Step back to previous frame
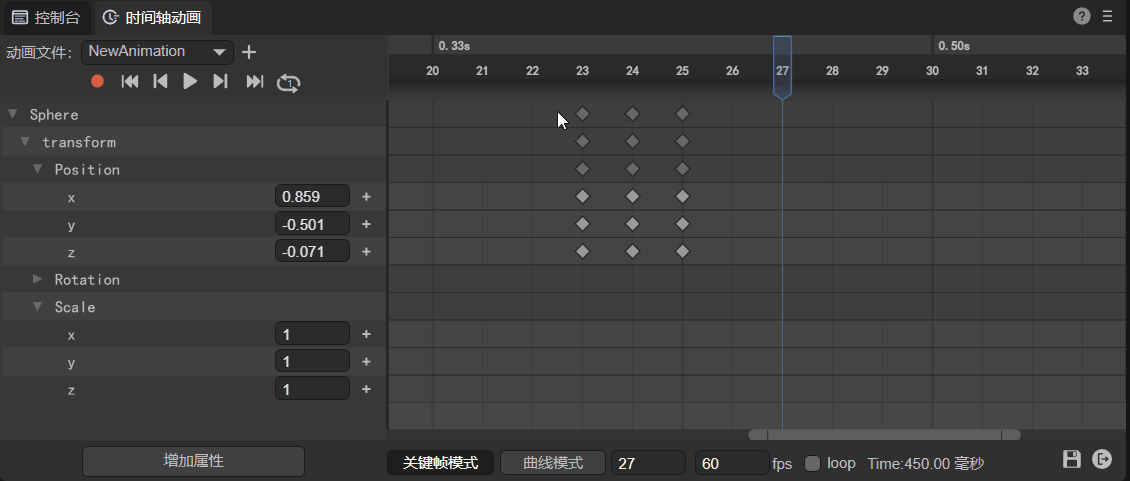Image resolution: width=1130 pixels, height=481 pixels. [x=160, y=82]
